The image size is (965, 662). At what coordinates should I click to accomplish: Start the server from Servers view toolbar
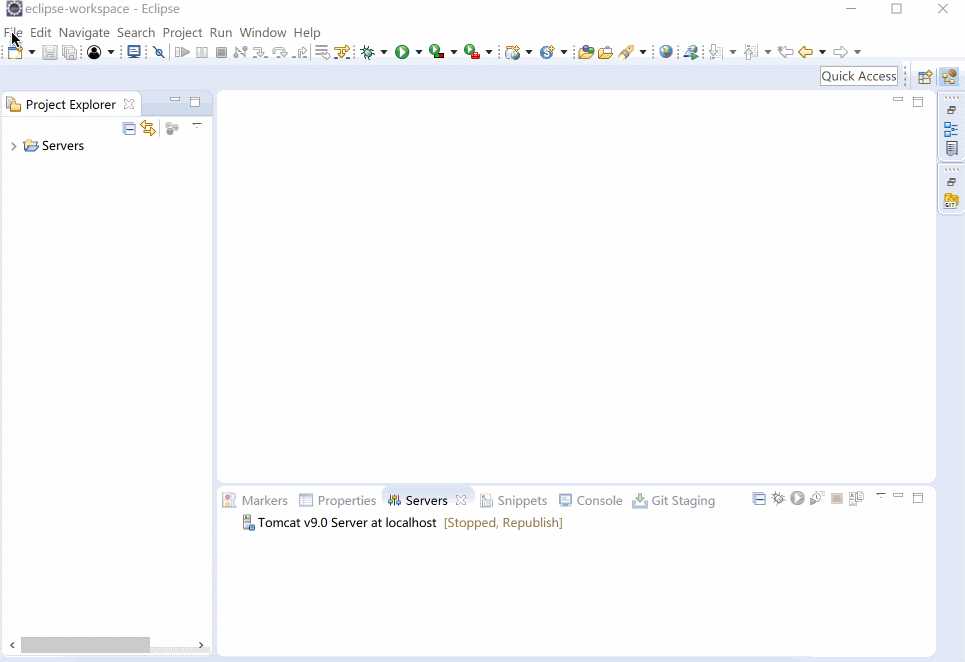click(798, 498)
